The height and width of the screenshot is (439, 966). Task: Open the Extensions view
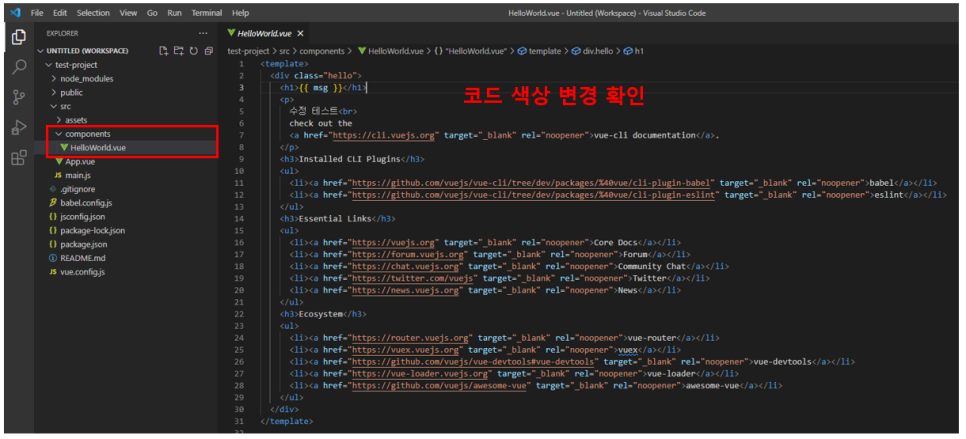pos(18,158)
